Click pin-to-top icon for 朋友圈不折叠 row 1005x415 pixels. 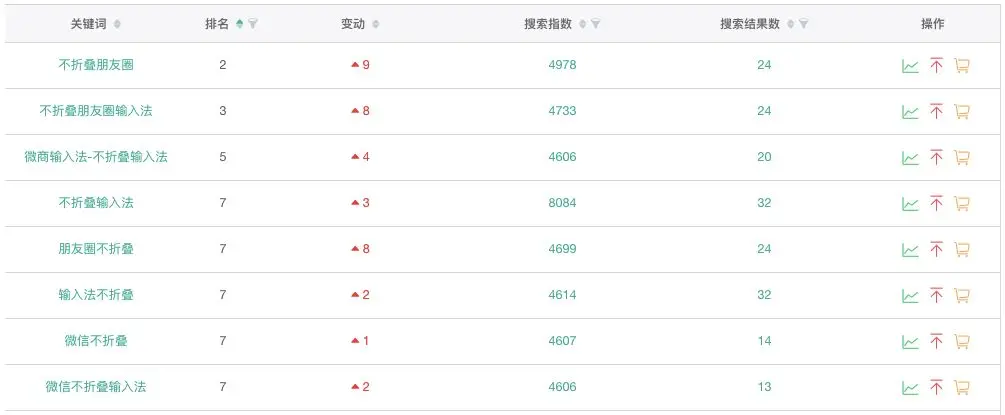tap(936, 250)
